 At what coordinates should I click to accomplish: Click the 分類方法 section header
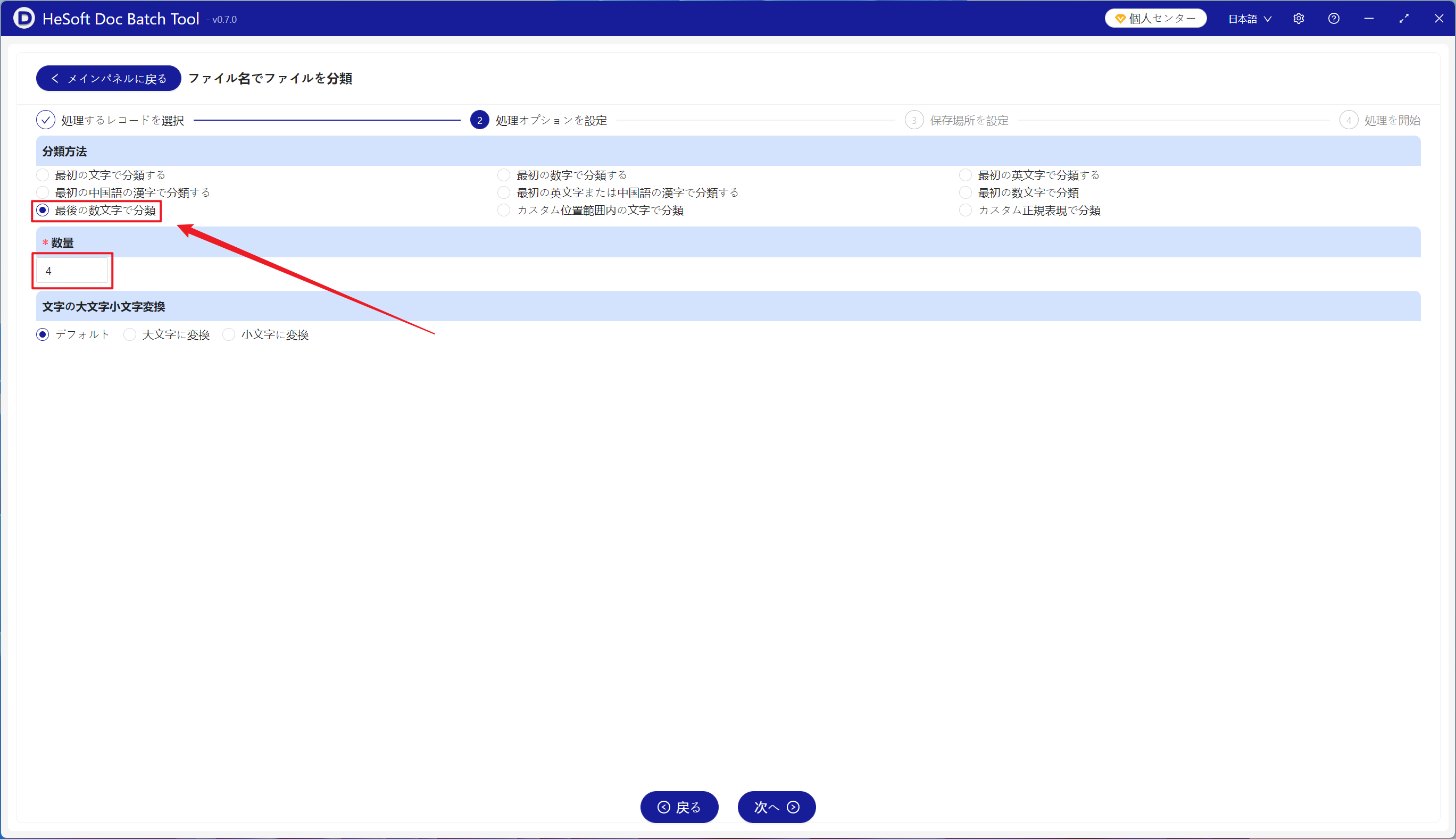729,152
